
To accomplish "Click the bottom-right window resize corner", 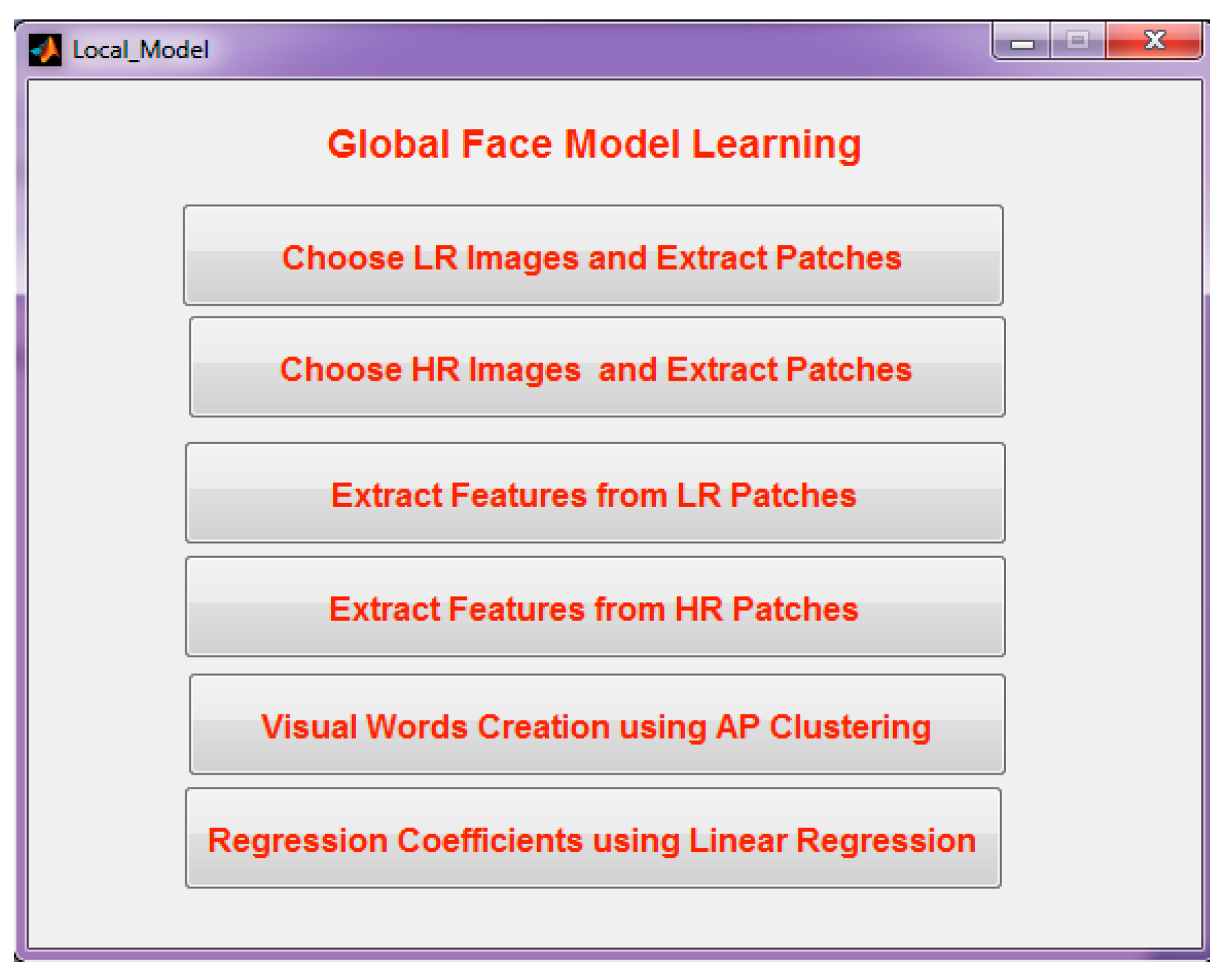I will pyautogui.click(x=1204, y=955).
